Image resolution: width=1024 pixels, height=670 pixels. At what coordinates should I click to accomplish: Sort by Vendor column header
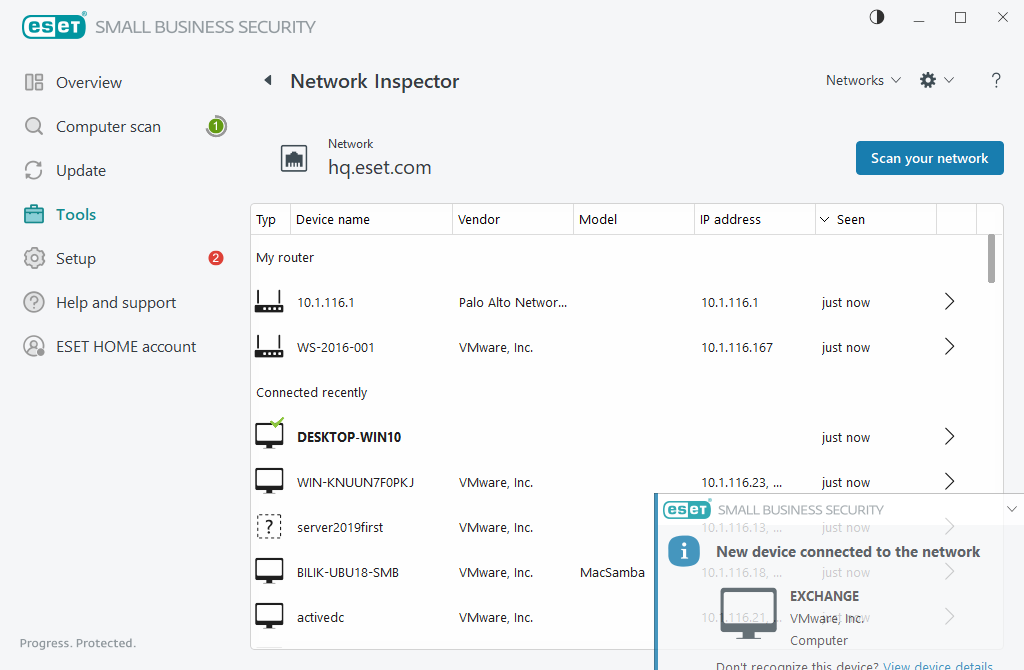click(513, 219)
